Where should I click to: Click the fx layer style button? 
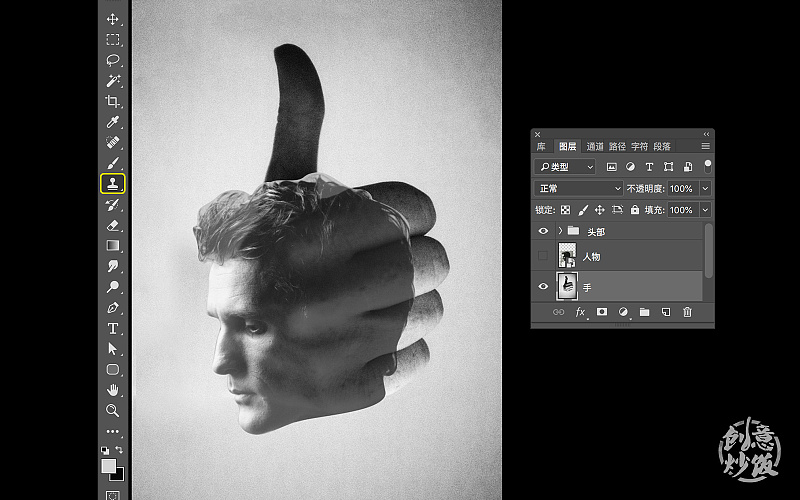coord(580,313)
